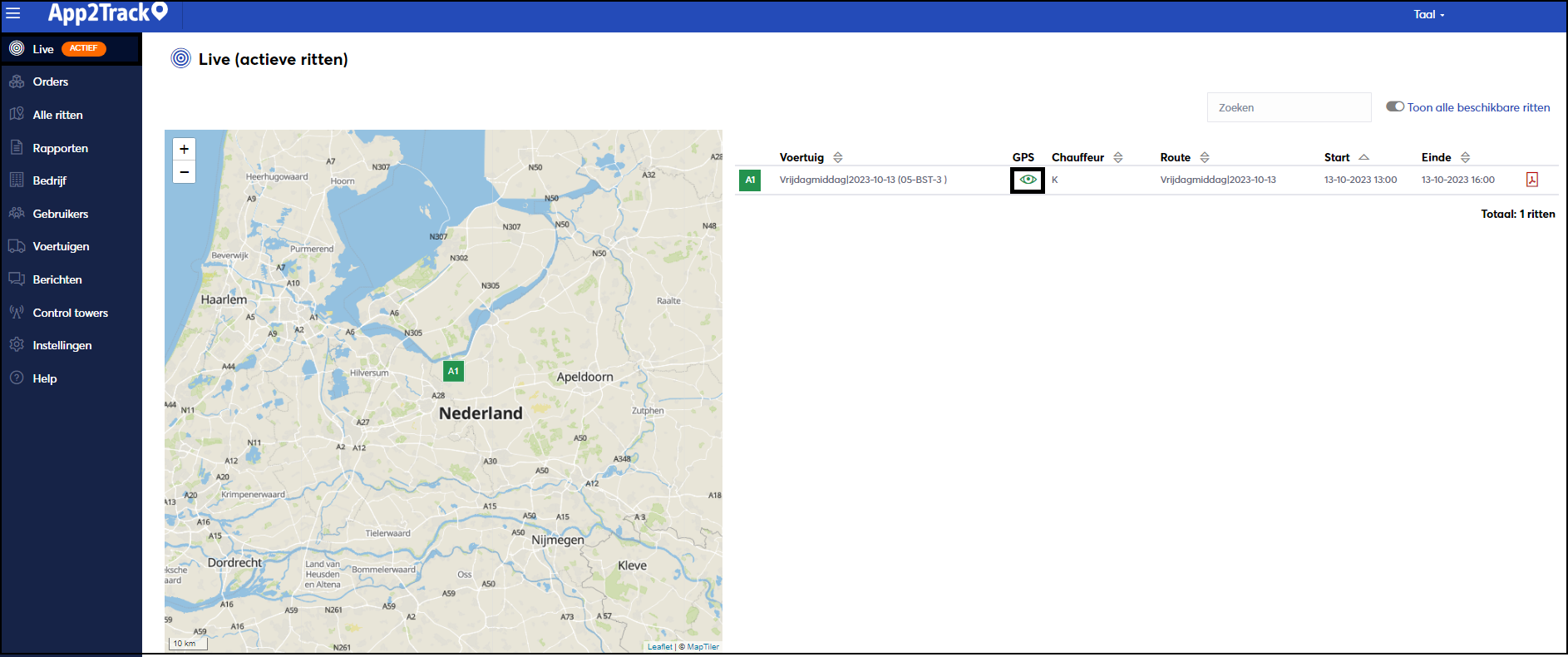
Task: Click the Gebruikers people icon
Action: [17, 213]
